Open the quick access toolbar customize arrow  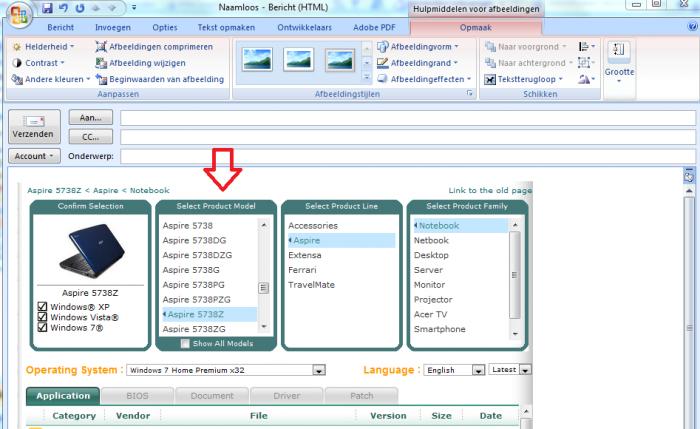(x=134, y=8)
